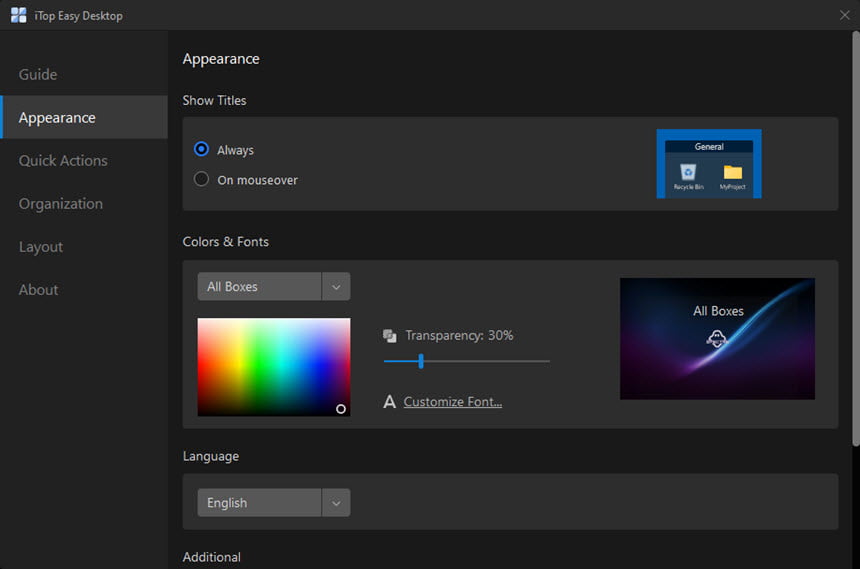Select the Always radio button

pyautogui.click(x=201, y=149)
